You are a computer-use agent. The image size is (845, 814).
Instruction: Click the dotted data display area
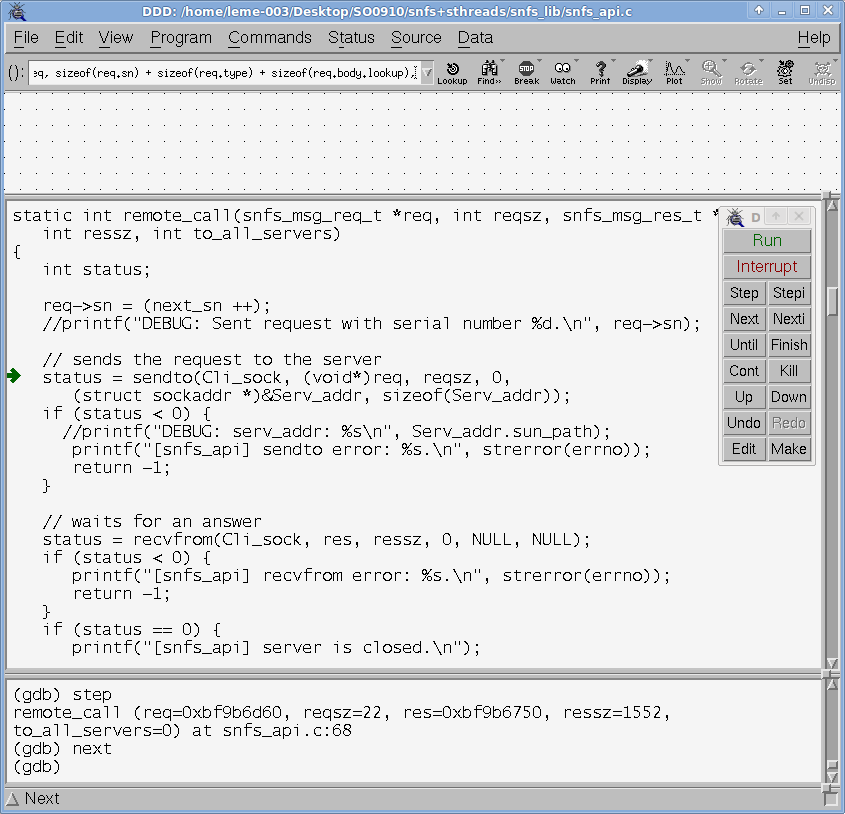420,141
